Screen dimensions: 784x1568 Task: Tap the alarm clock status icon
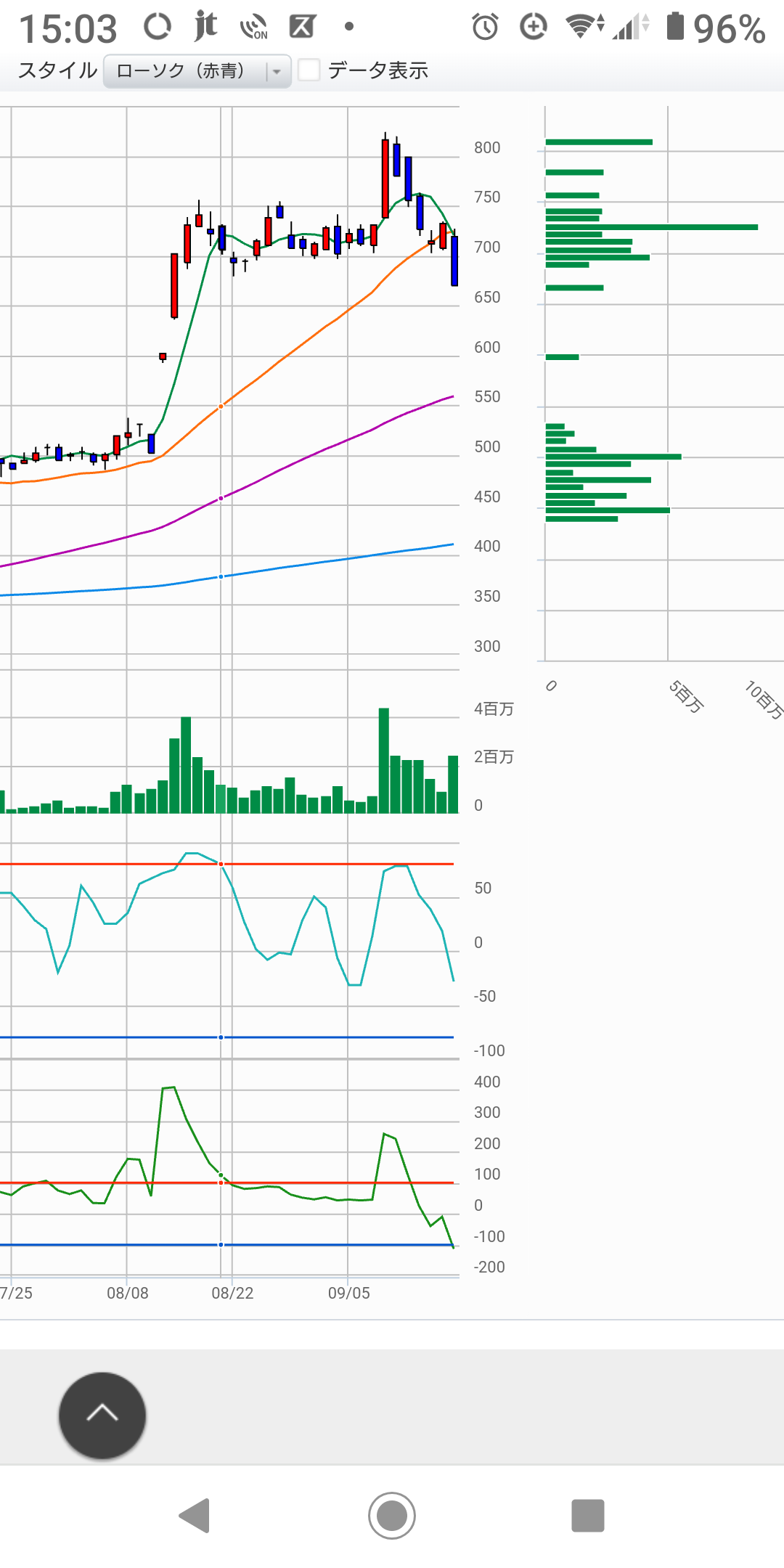[485, 28]
